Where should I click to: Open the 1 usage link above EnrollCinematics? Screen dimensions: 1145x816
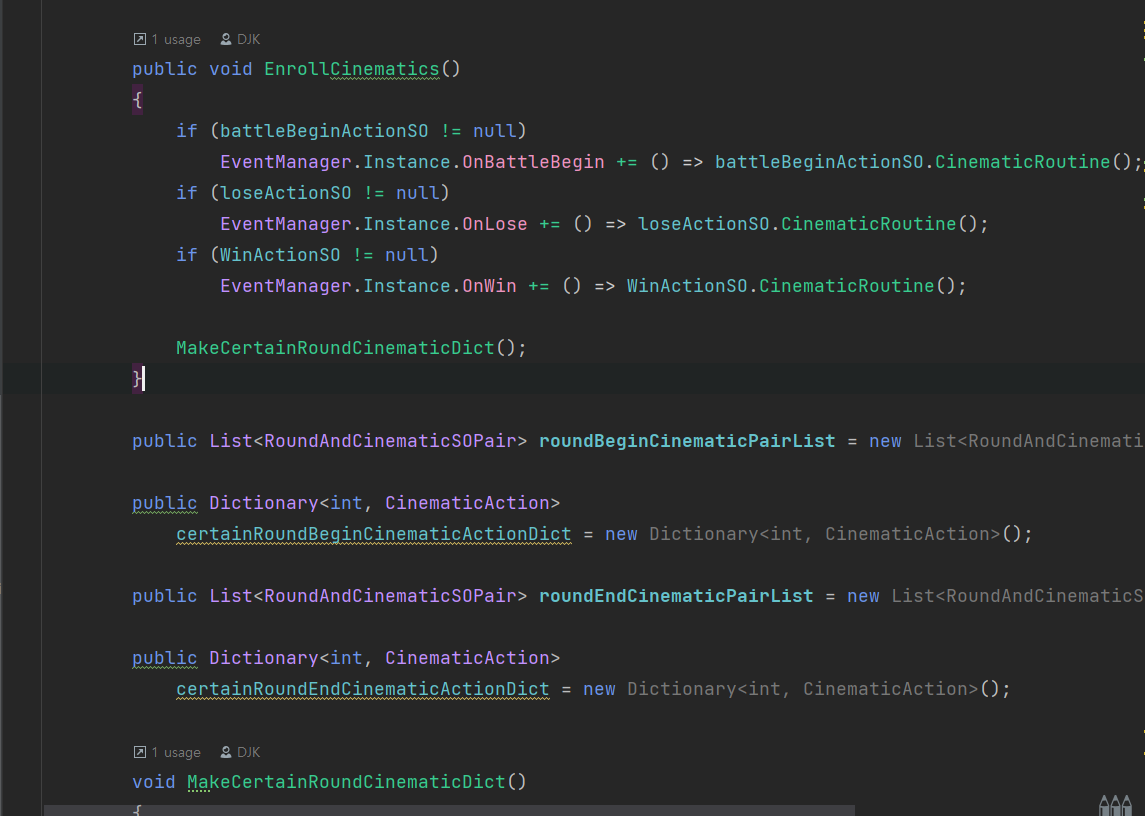pos(176,39)
